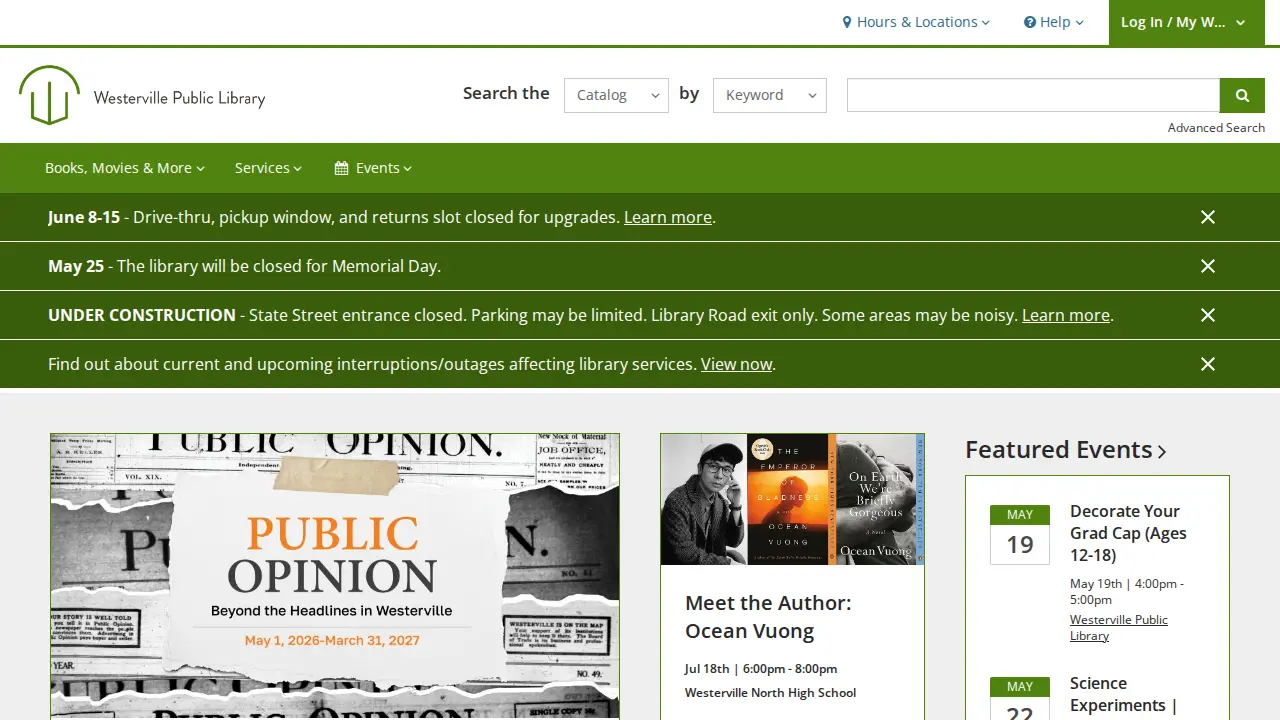Click 'Westerville North High School' venue text
The image size is (1280, 720).
point(771,693)
